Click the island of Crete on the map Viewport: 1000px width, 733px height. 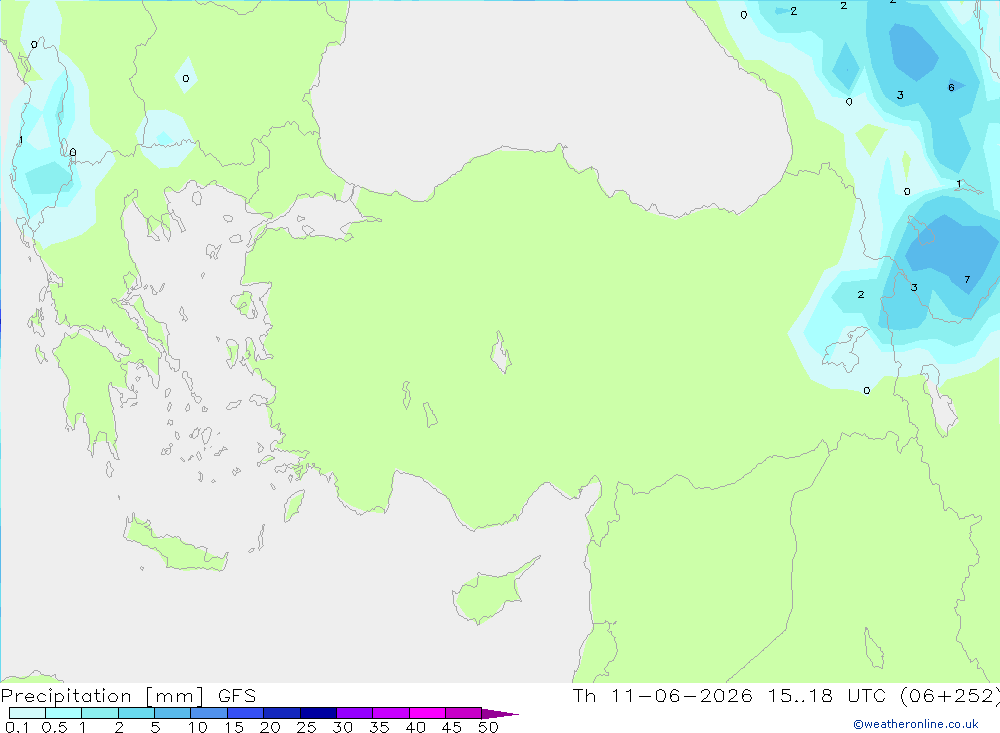pyautogui.click(x=173, y=545)
